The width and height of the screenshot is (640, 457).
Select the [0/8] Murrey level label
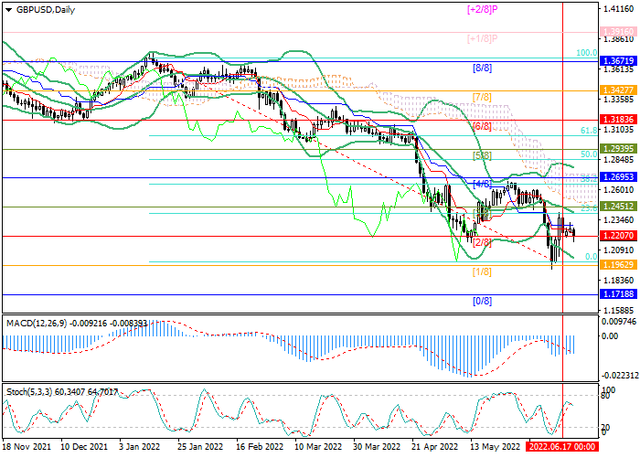pos(481,301)
